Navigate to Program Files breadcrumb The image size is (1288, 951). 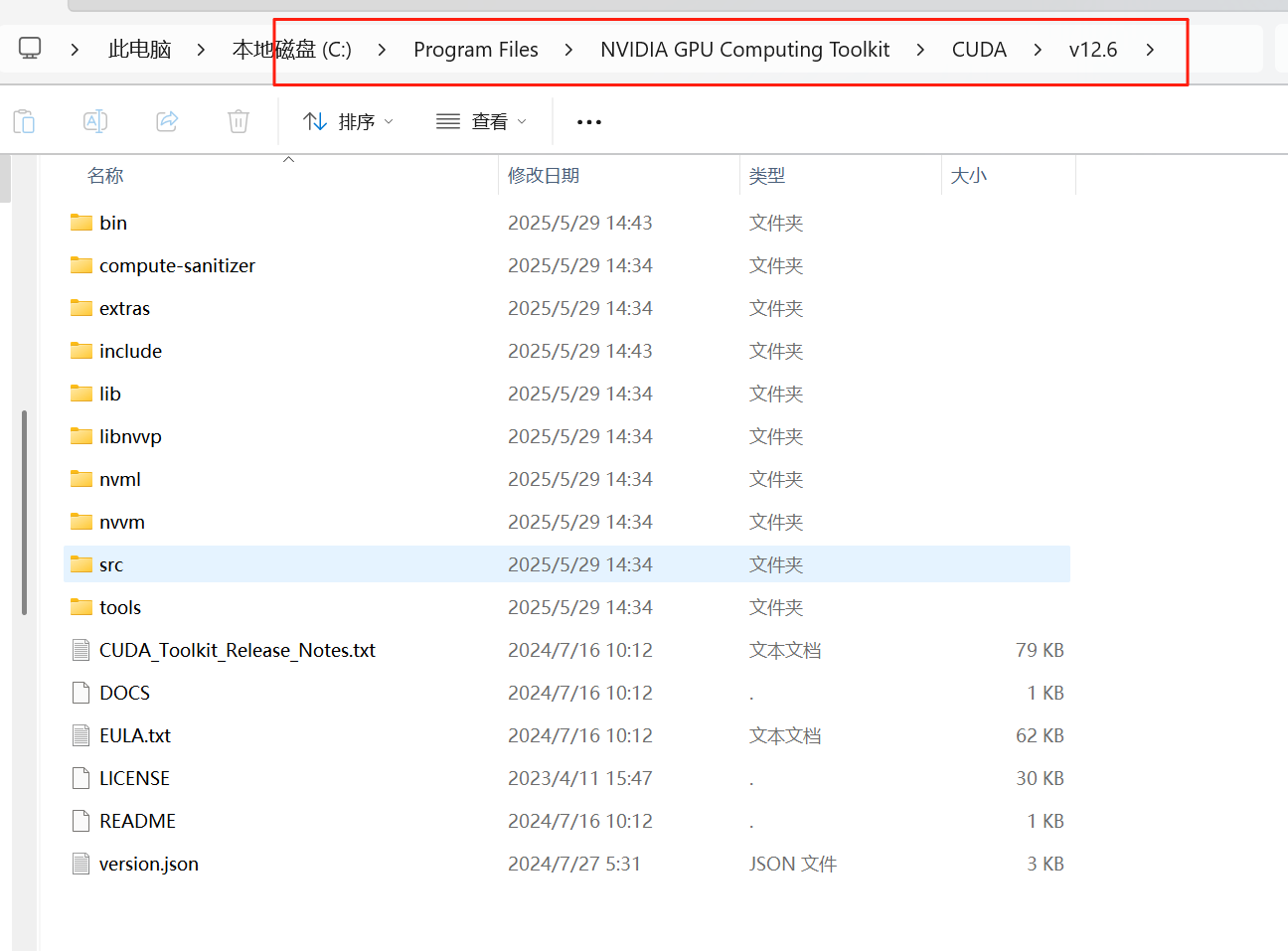[476, 49]
